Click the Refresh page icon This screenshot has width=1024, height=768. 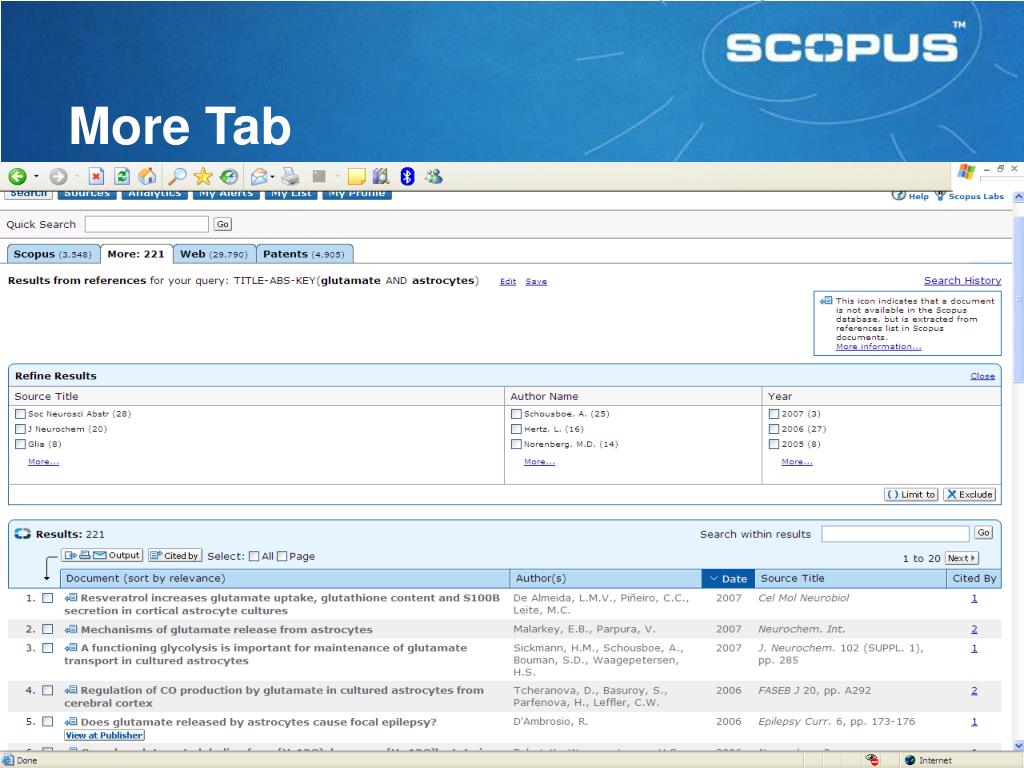click(x=122, y=176)
